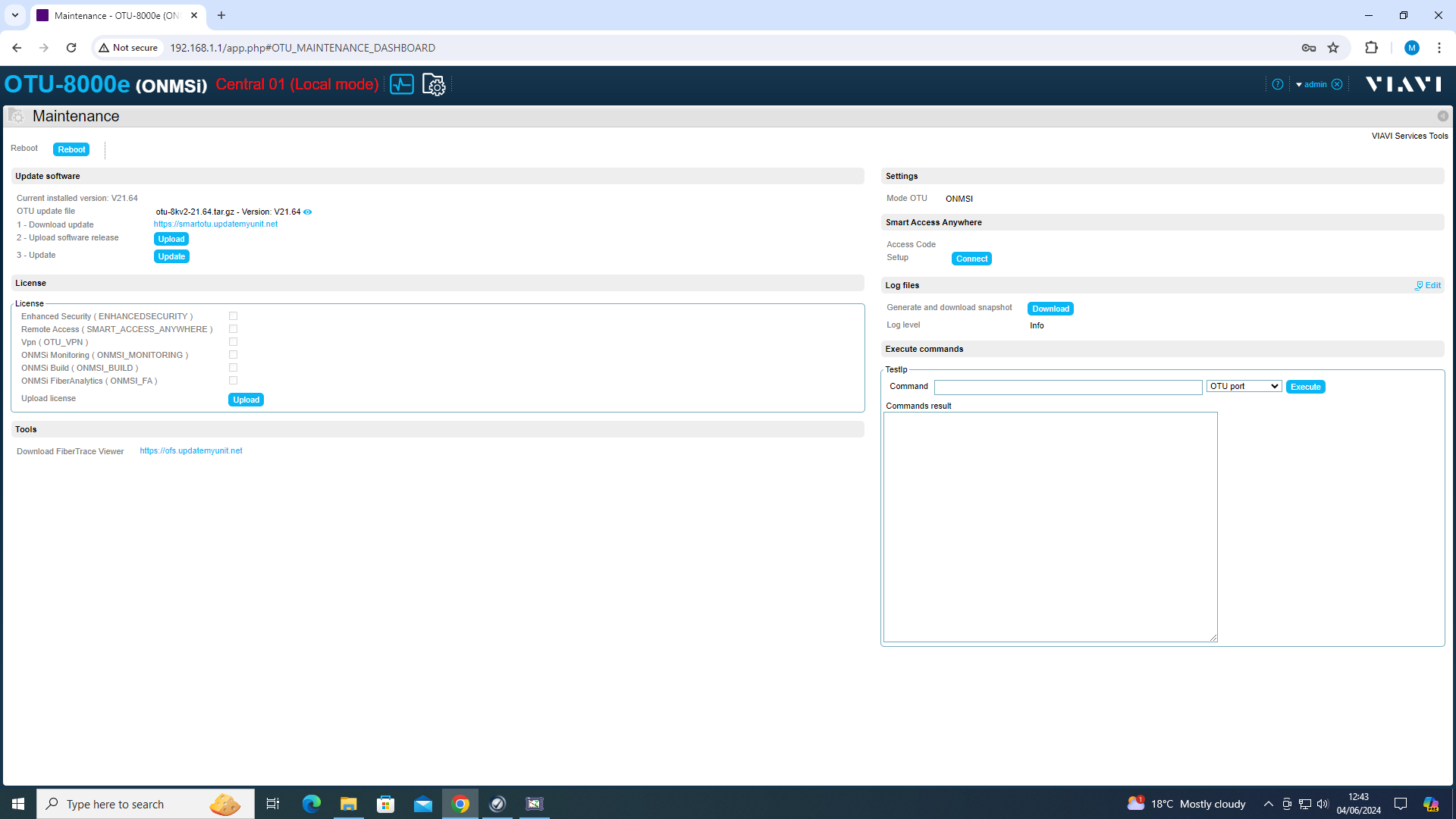Viewport: 1456px width, 819px height.
Task: Open Chrome extensions puzzle icon
Action: [1371, 48]
